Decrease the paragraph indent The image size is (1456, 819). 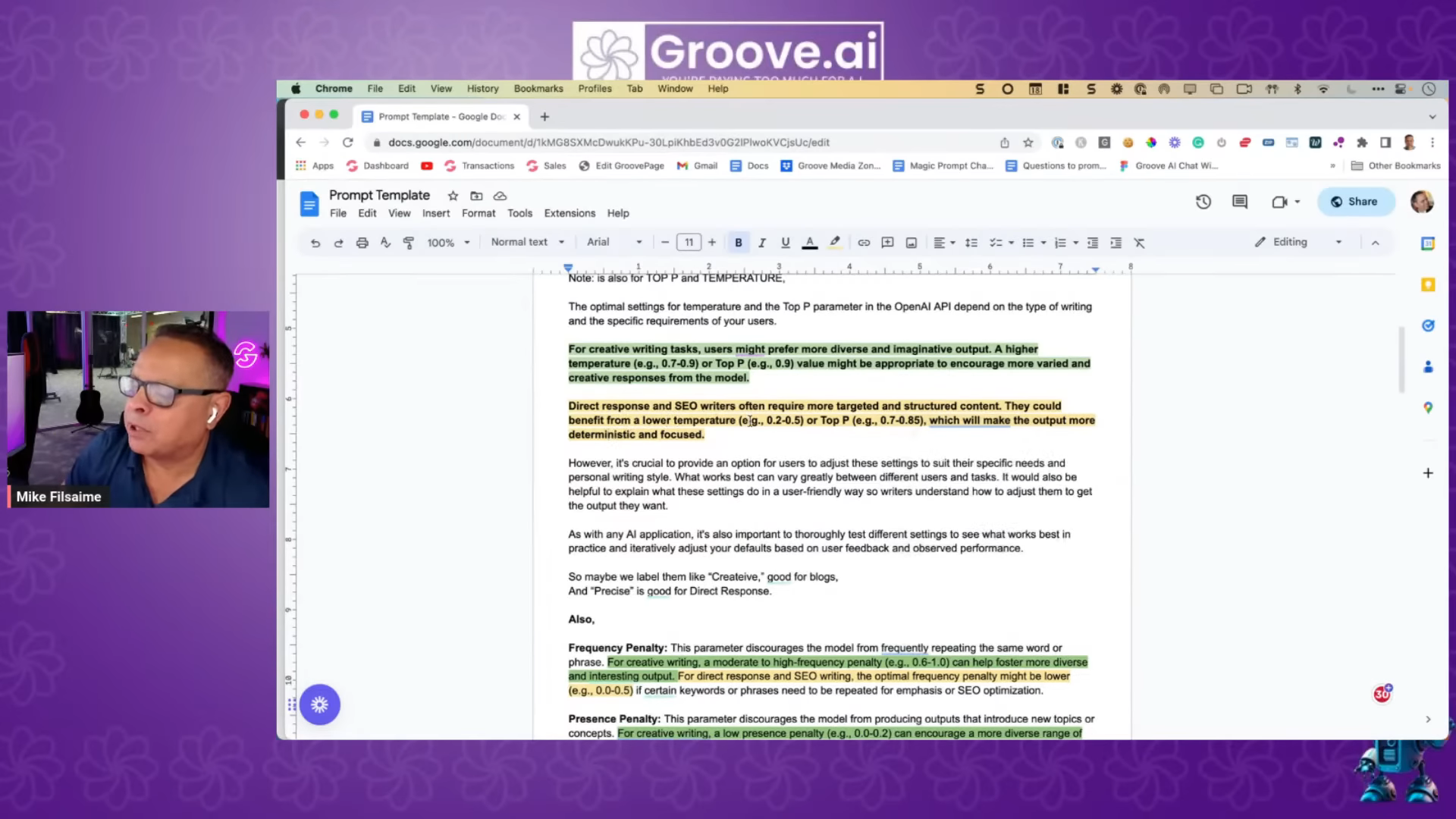(x=1093, y=243)
